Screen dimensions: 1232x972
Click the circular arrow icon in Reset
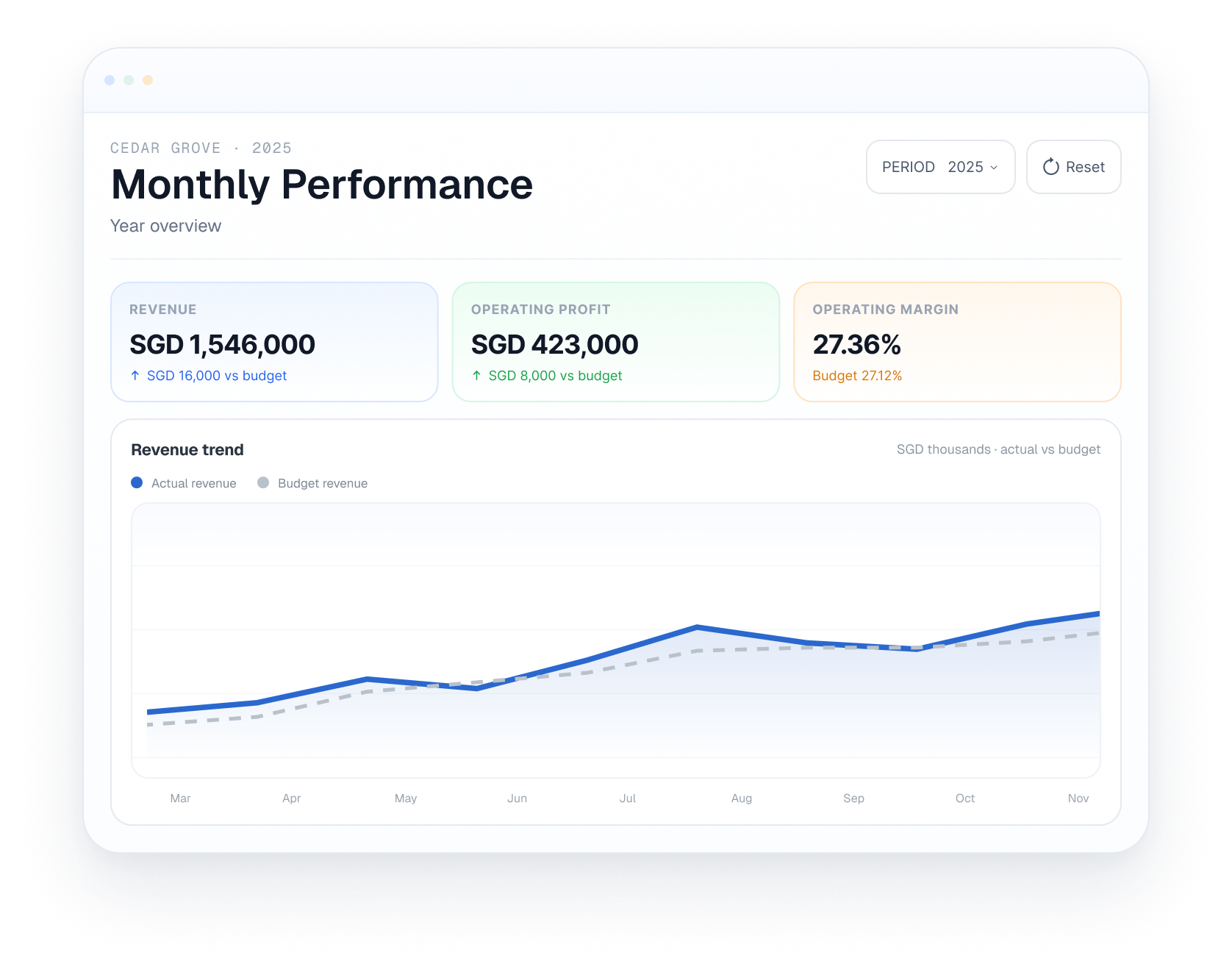(1051, 167)
